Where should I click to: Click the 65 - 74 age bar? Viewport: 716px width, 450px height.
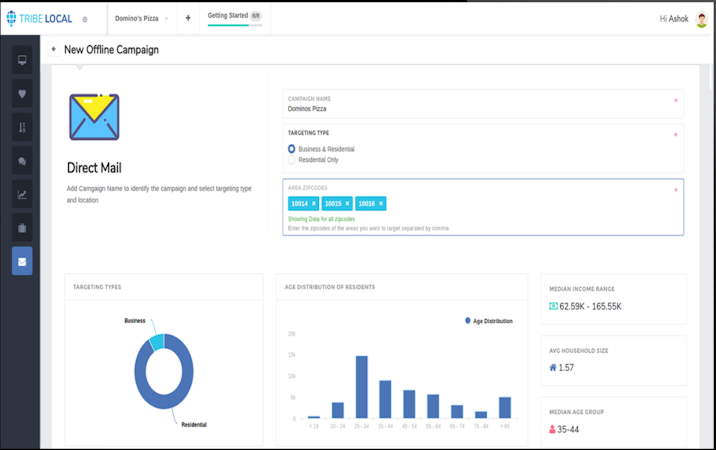tap(457, 412)
